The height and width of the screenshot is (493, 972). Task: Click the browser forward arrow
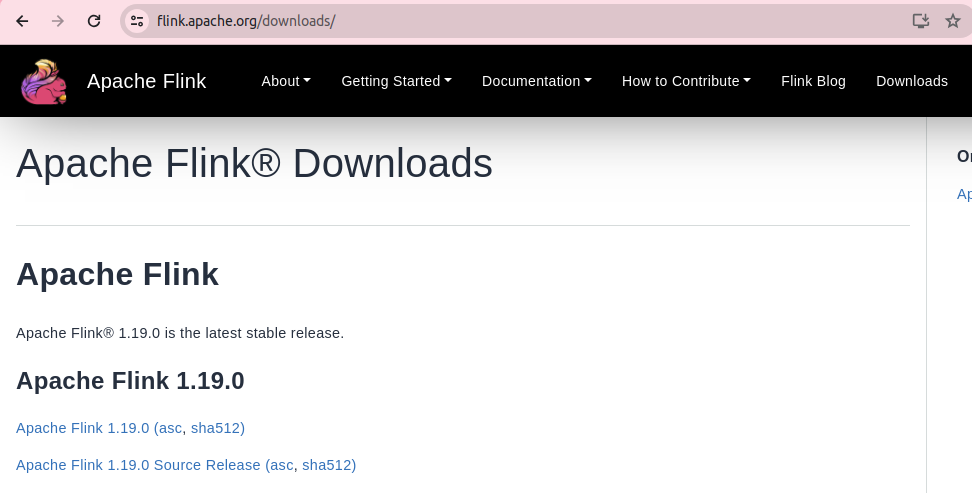58,21
